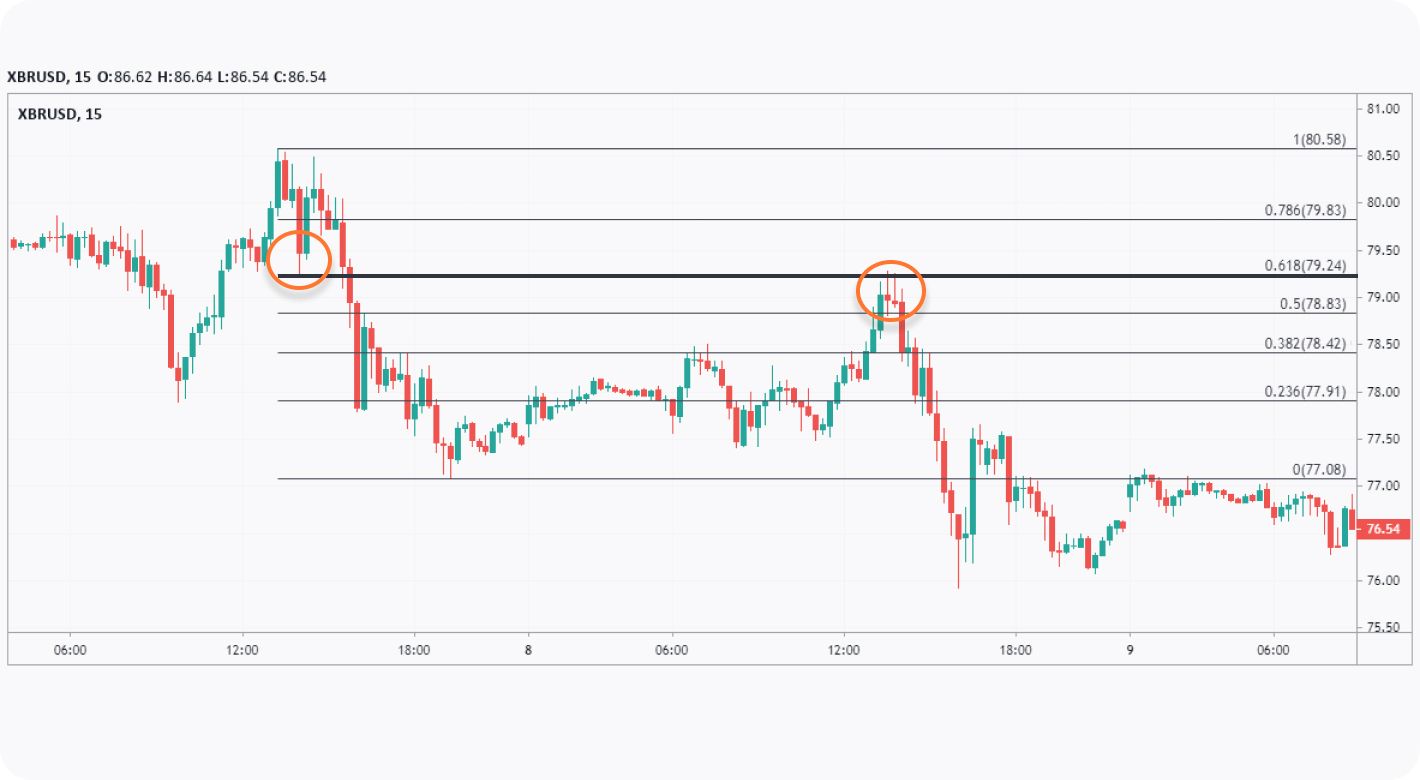
Task: Click the 0.382(78.42) Fibonacci label
Action: [1303, 343]
